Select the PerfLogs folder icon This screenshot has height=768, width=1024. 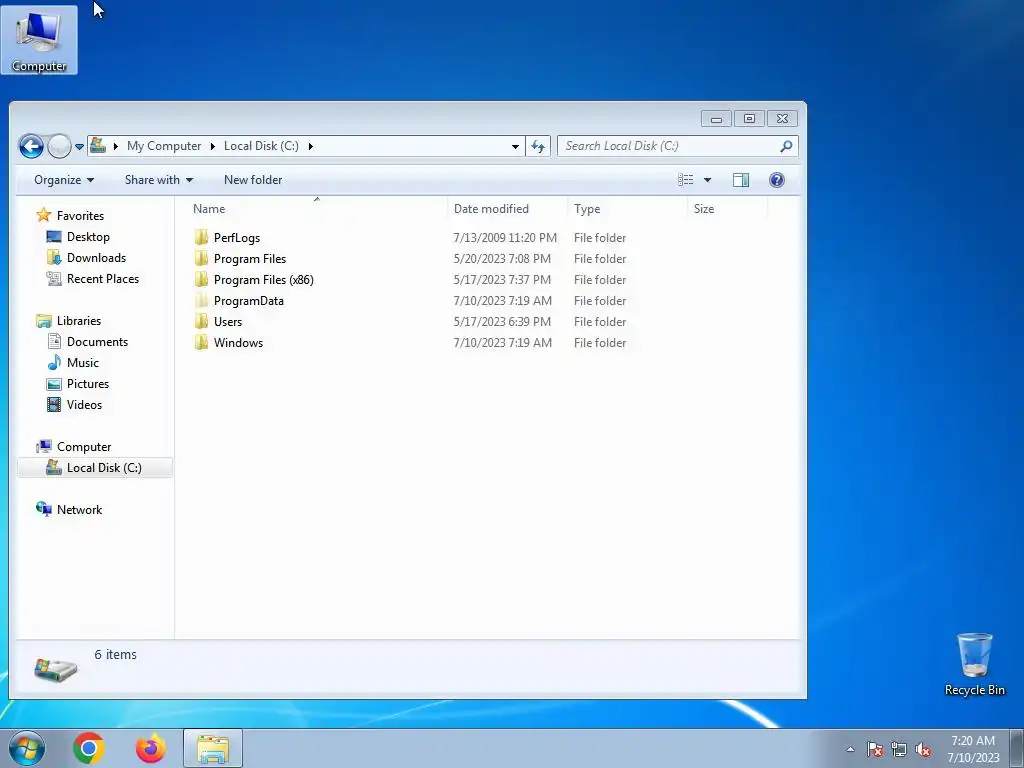201,238
